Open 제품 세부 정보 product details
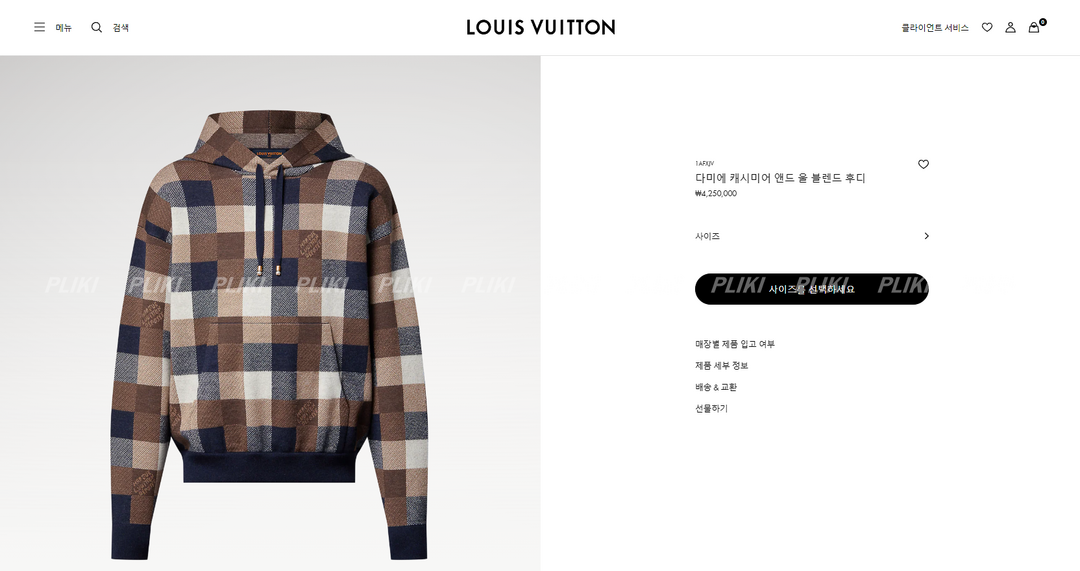The height and width of the screenshot is (571, 1080). click(x=721, y=366)
